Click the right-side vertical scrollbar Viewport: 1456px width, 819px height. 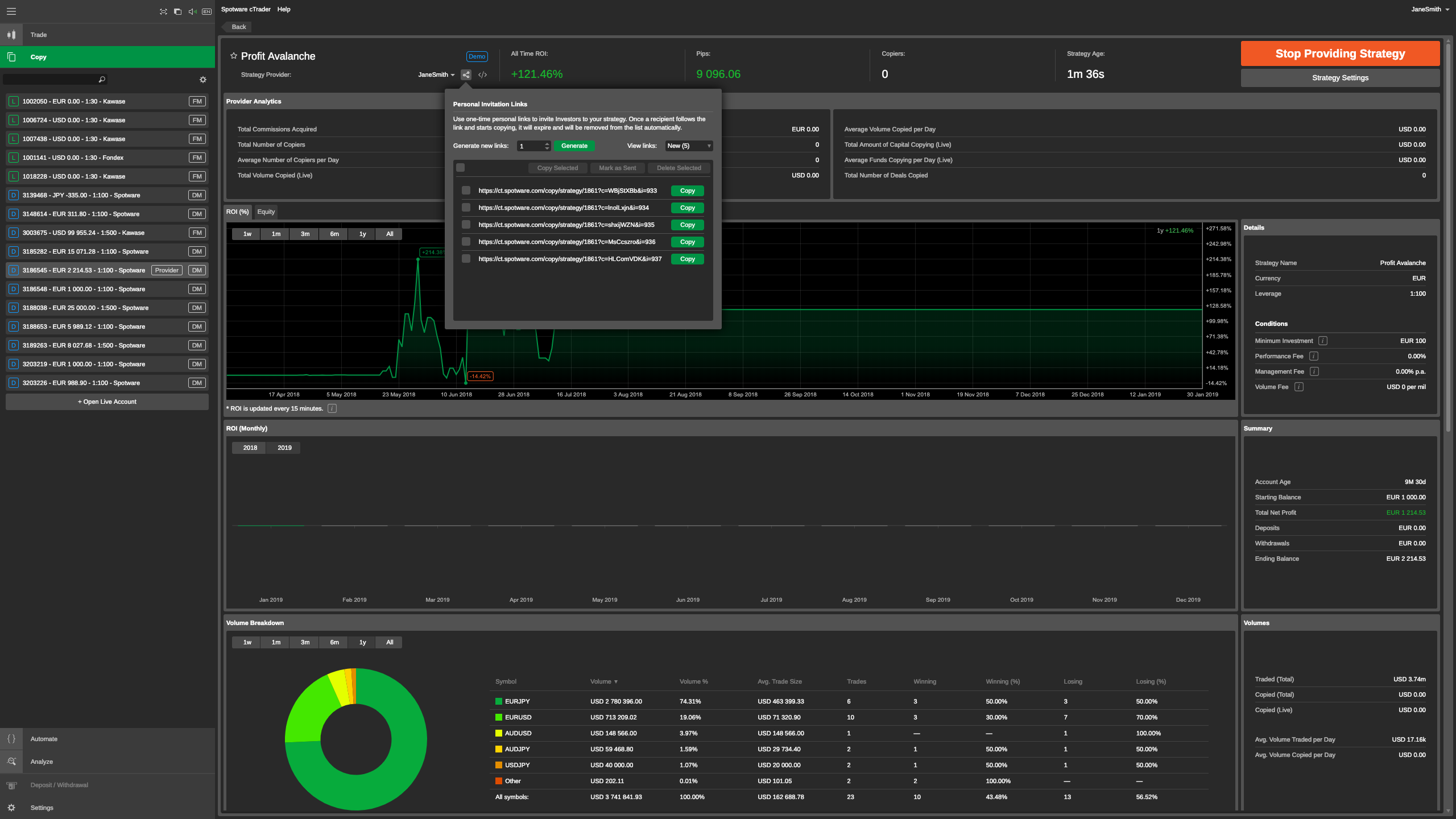click(1449, 239)
